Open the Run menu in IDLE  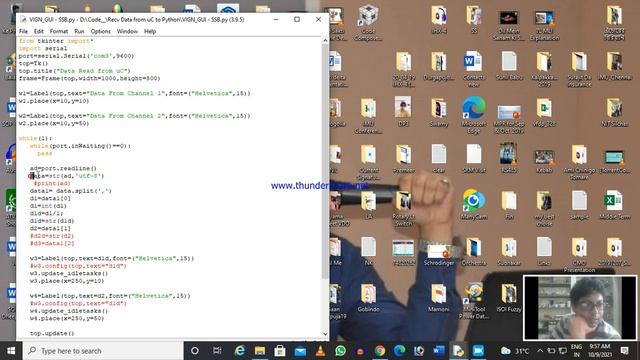[x=79, y=31]
